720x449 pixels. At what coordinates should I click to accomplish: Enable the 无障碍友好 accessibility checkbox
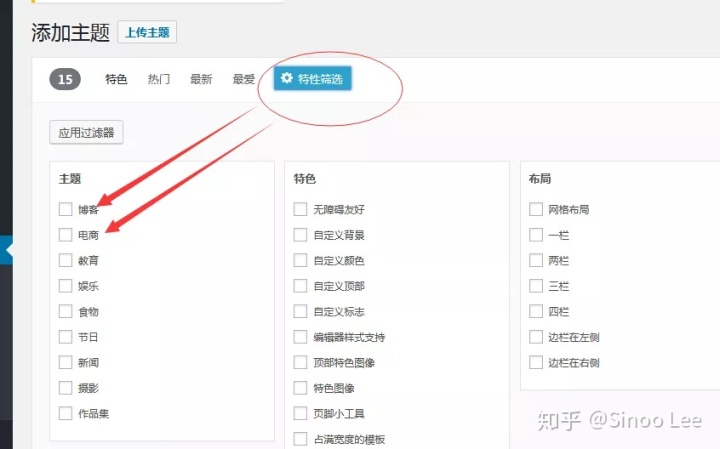pos(300,209)
